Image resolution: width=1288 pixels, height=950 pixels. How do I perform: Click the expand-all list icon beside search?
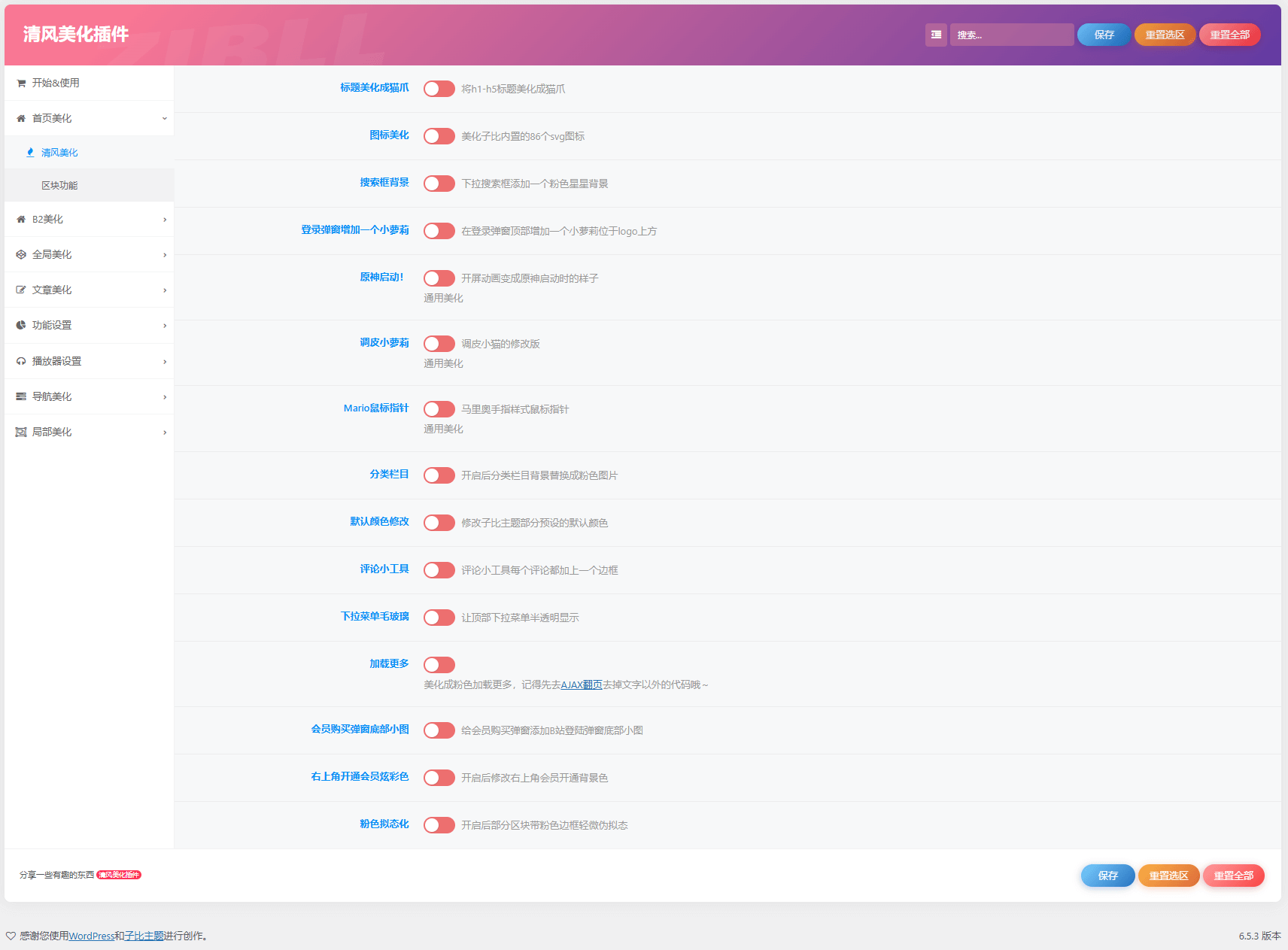936,35
